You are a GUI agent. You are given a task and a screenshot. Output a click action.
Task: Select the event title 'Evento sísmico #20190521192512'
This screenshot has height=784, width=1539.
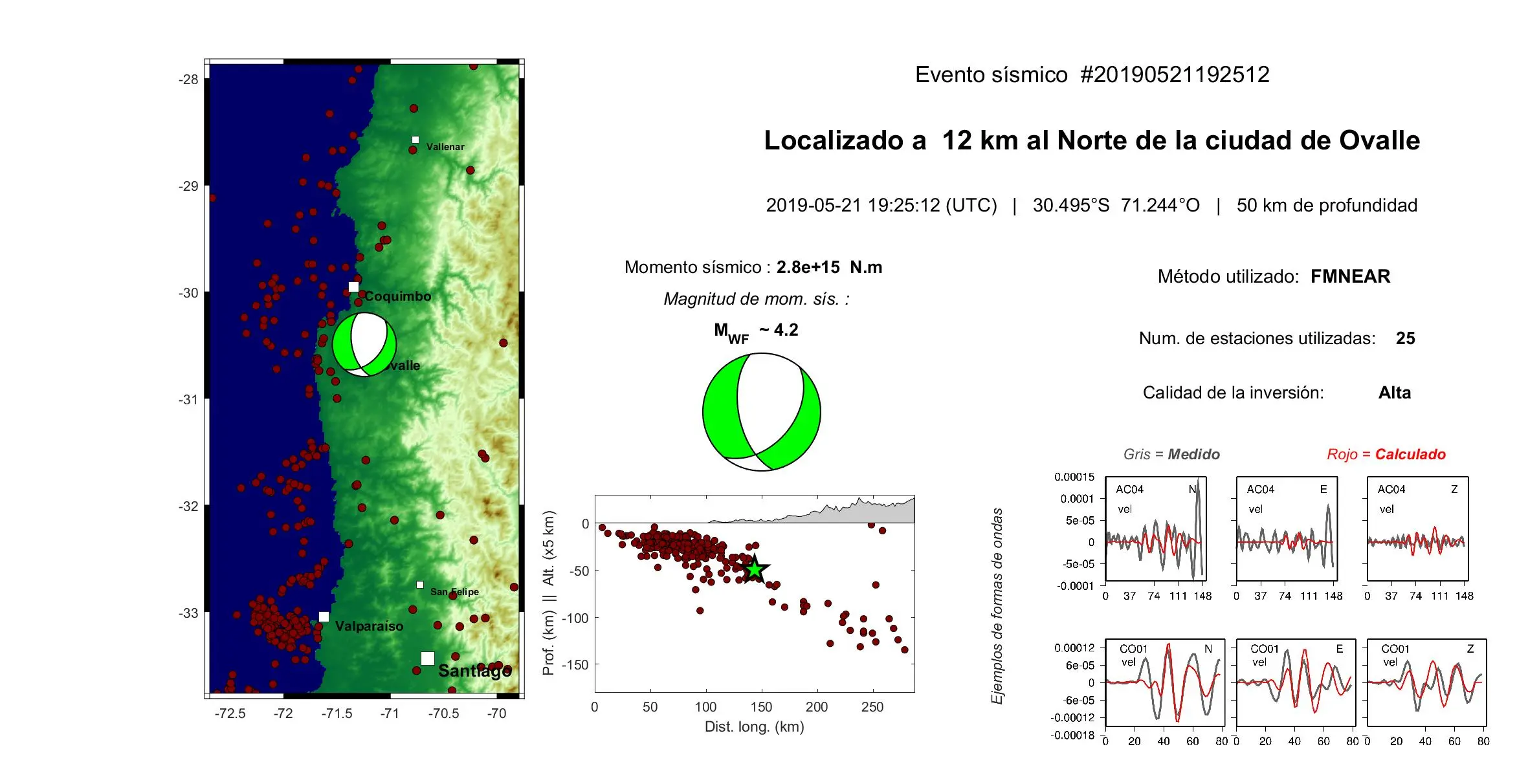click(1092, 75)
